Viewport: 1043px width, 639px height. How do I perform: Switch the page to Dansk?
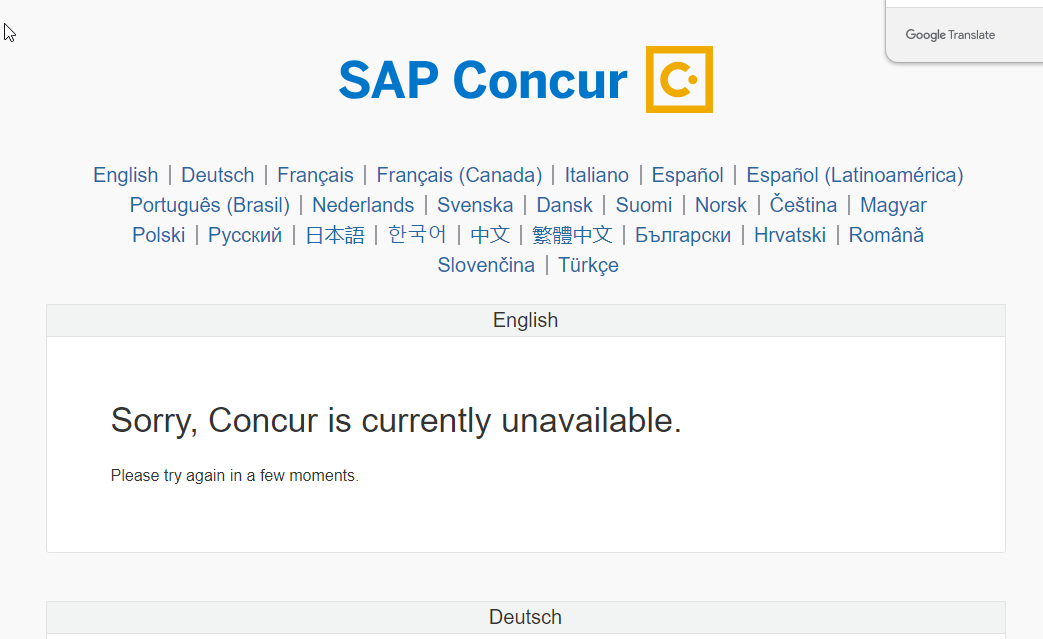[564, 204]
